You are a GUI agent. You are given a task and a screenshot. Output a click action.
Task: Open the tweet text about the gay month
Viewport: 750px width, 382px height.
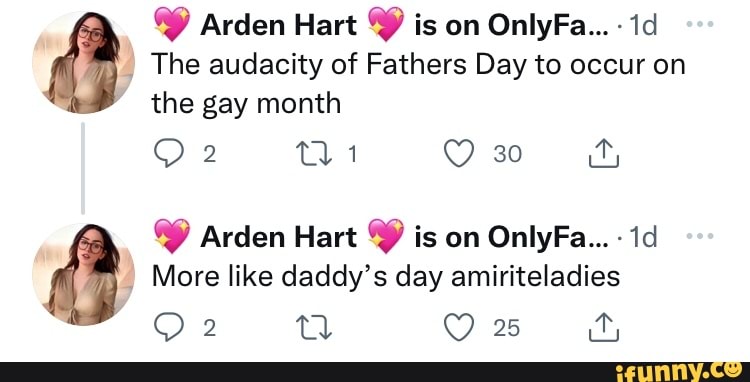point(419,84)
